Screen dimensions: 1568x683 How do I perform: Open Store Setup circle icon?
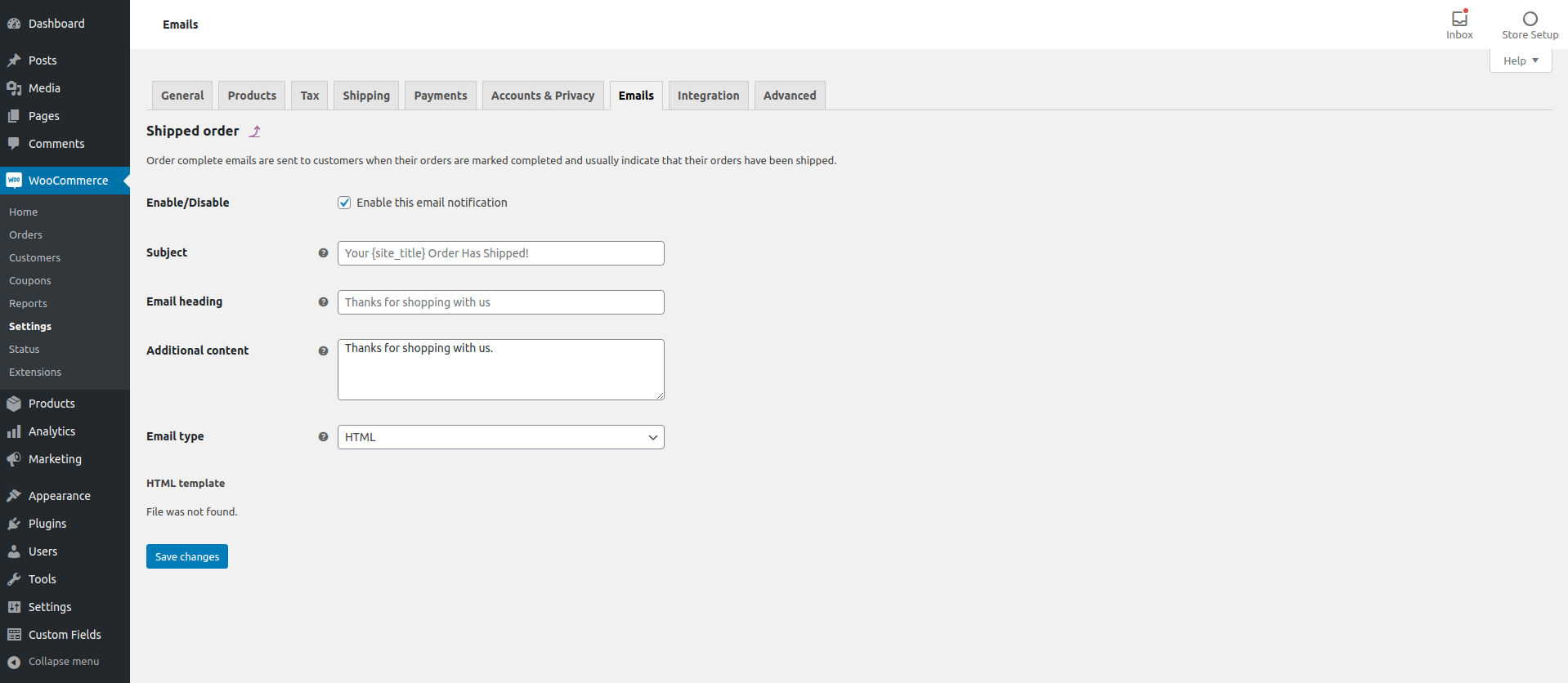click(x=1530, y=19)
